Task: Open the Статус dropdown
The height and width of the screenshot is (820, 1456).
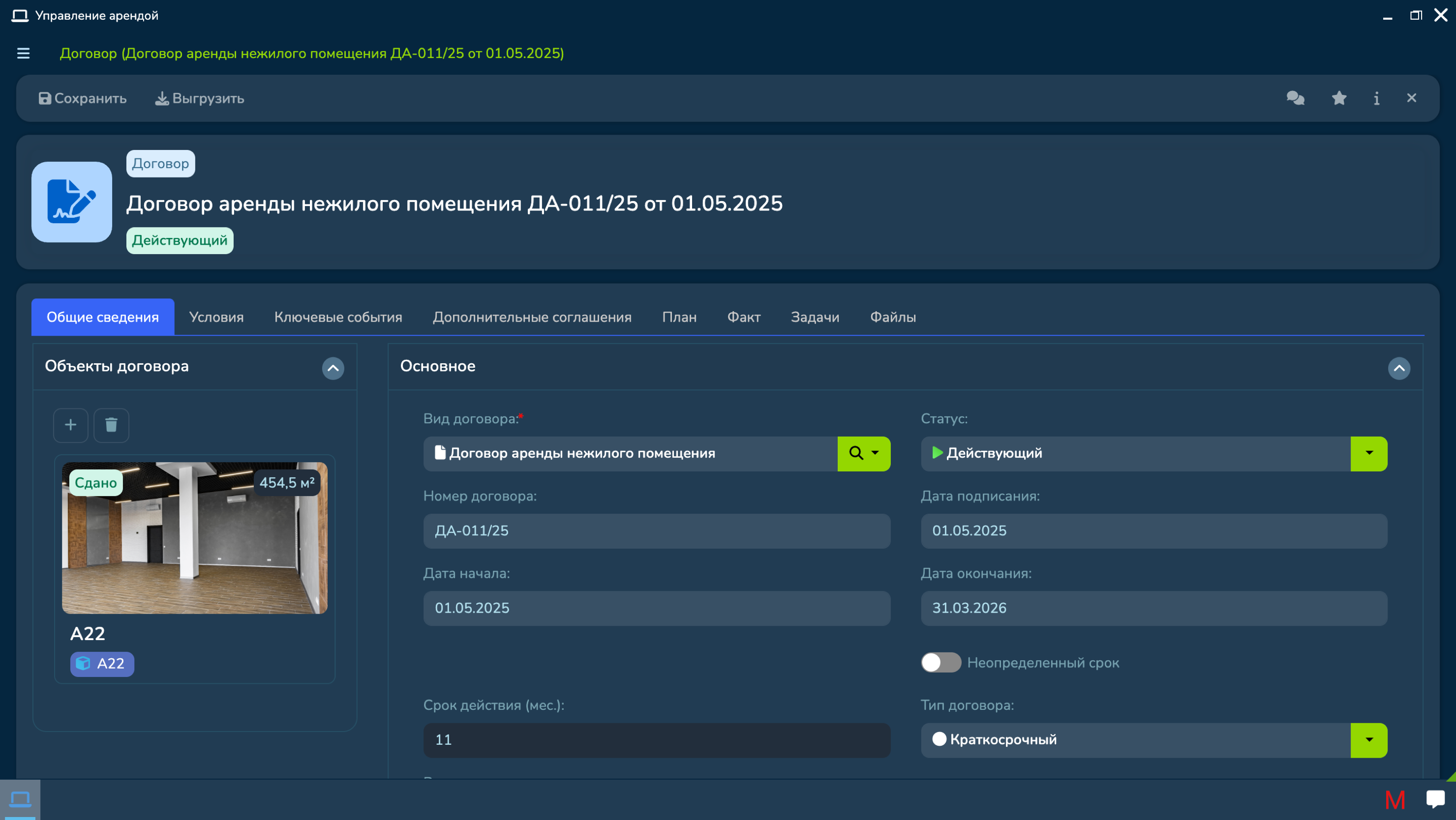Action: pos(1368,453)
